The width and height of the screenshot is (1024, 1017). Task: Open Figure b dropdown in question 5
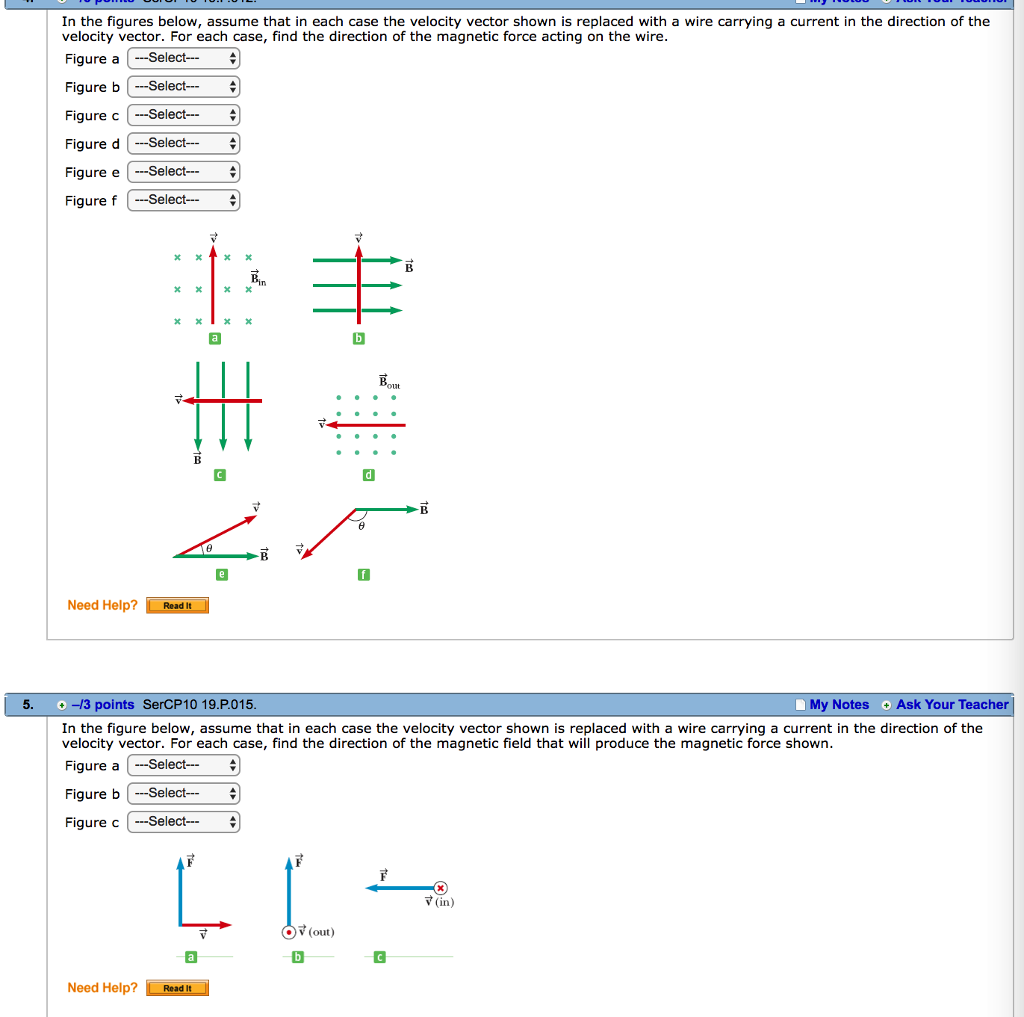point(183,793)
